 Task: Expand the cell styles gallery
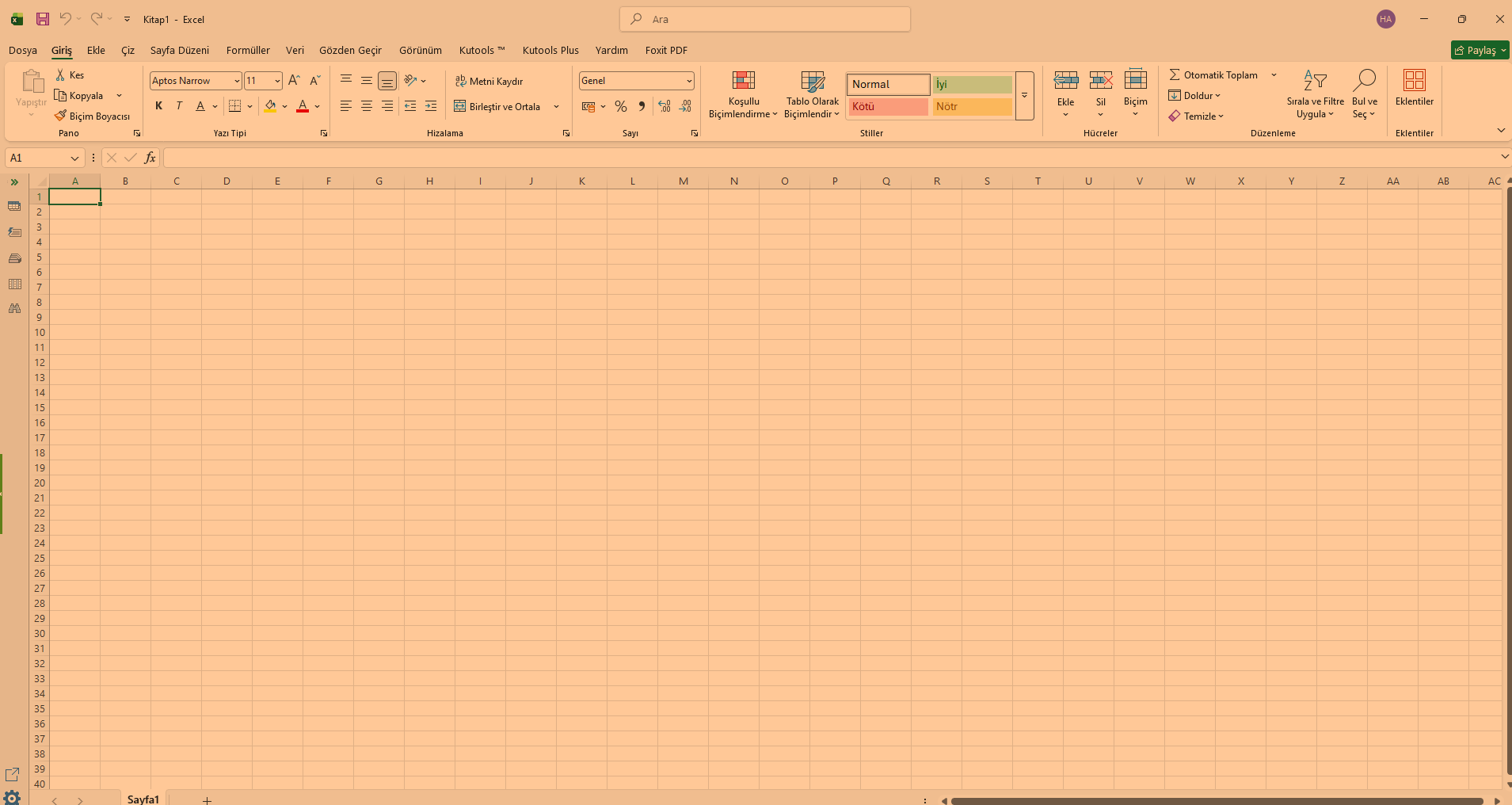pos(1024,96)
